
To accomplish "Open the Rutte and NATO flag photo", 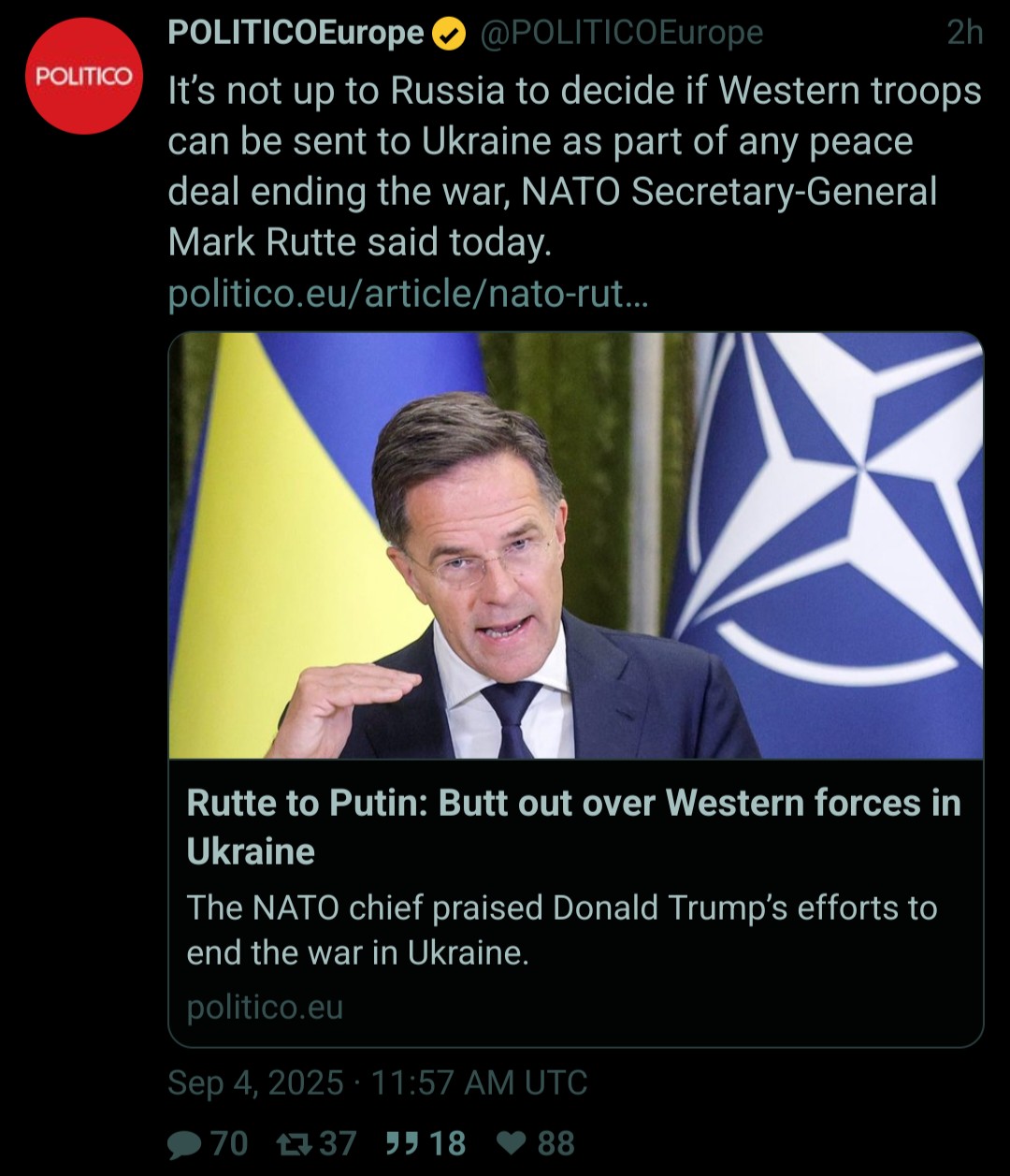I will coord(575,545).
